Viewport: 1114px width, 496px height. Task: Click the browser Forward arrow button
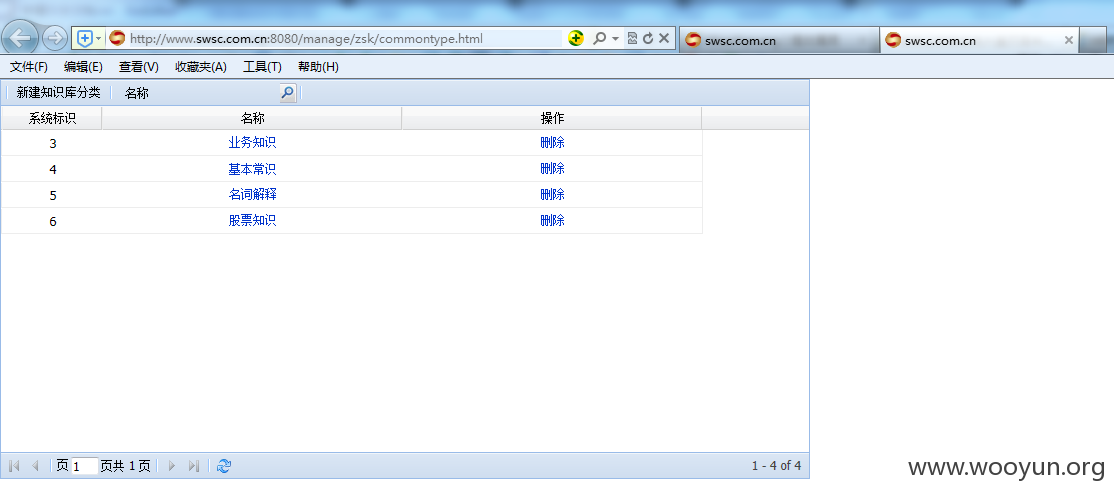coord(55,38)
